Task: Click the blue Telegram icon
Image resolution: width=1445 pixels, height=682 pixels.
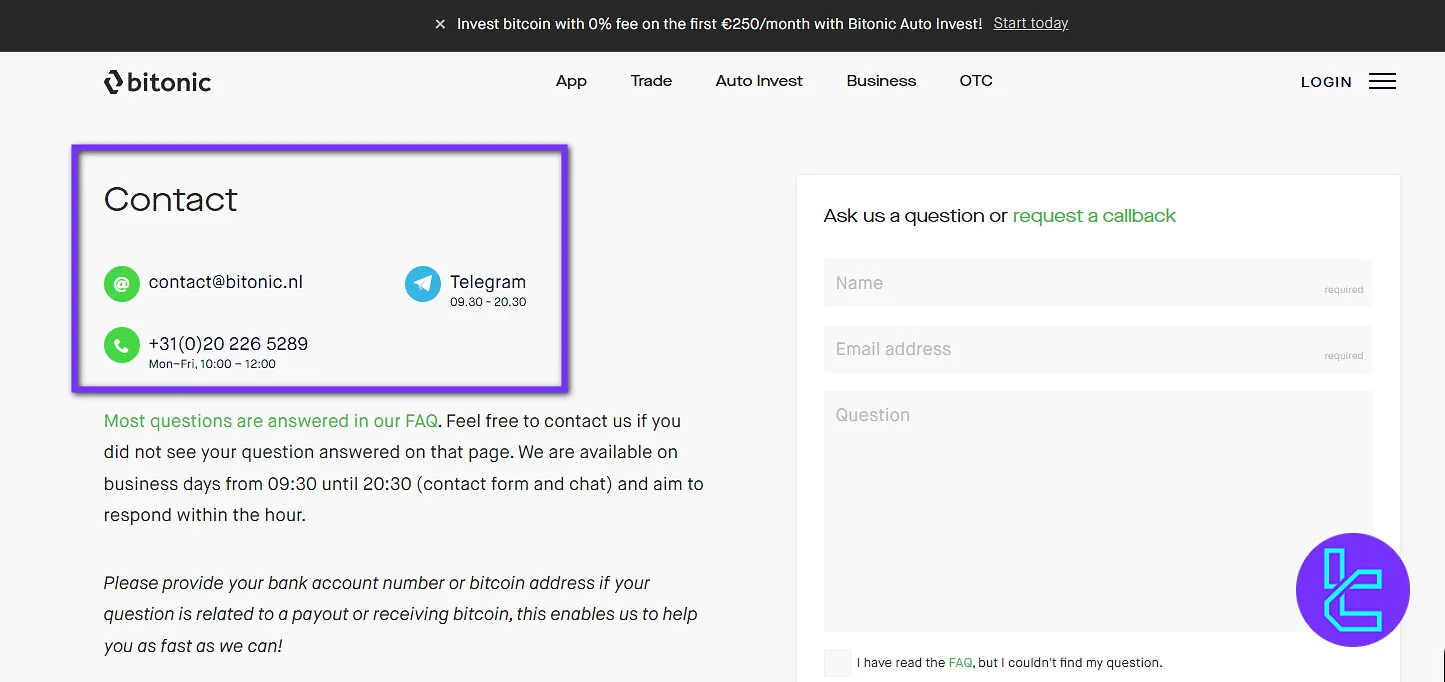Action: [422, 284]
